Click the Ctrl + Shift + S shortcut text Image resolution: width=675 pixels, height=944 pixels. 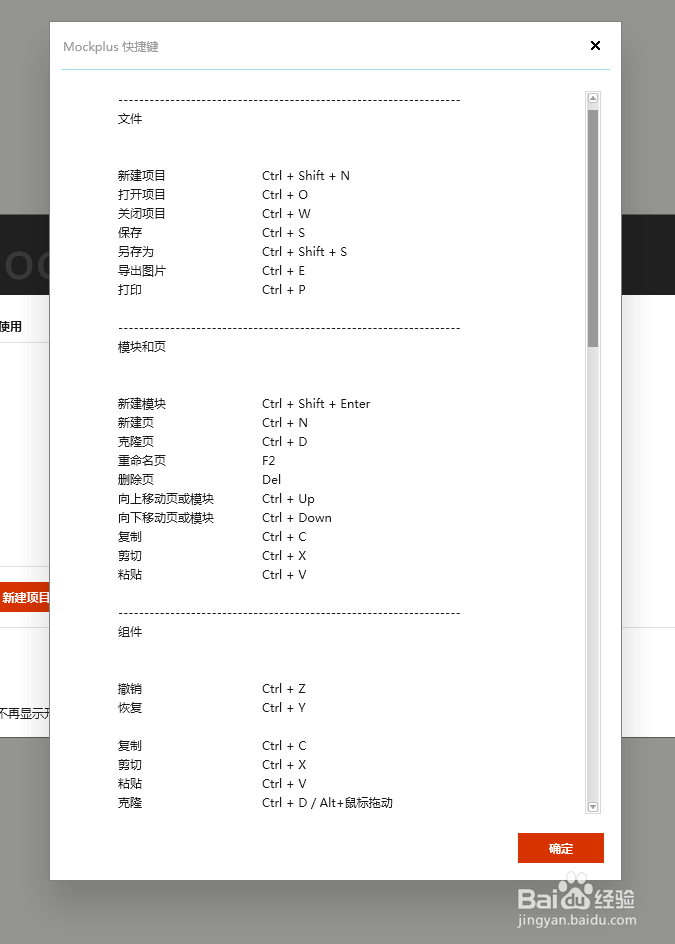pos(305,252)
